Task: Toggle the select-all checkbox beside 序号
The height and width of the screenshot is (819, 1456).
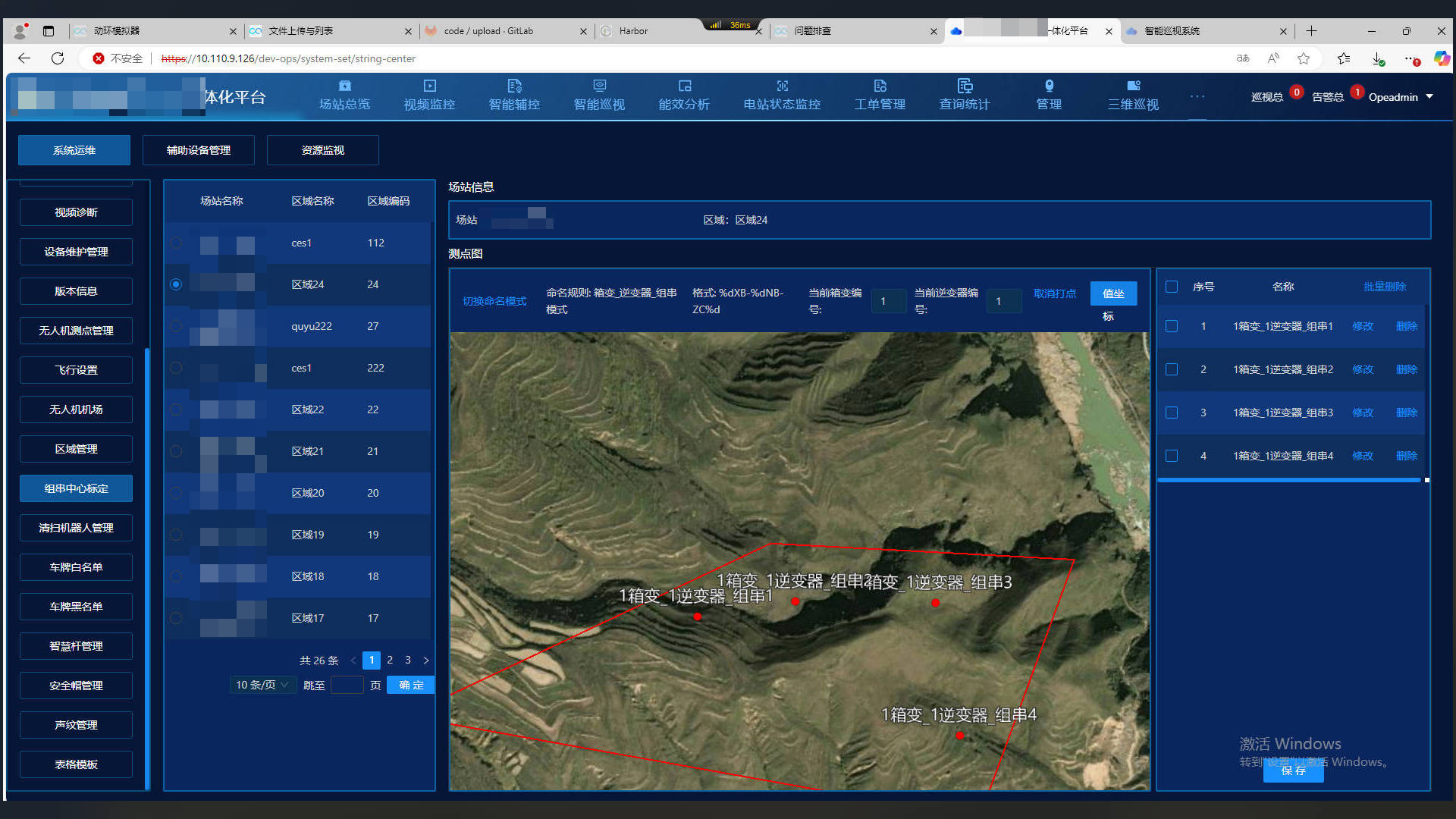Action: pyautogui.click(x=1172, y=287)
